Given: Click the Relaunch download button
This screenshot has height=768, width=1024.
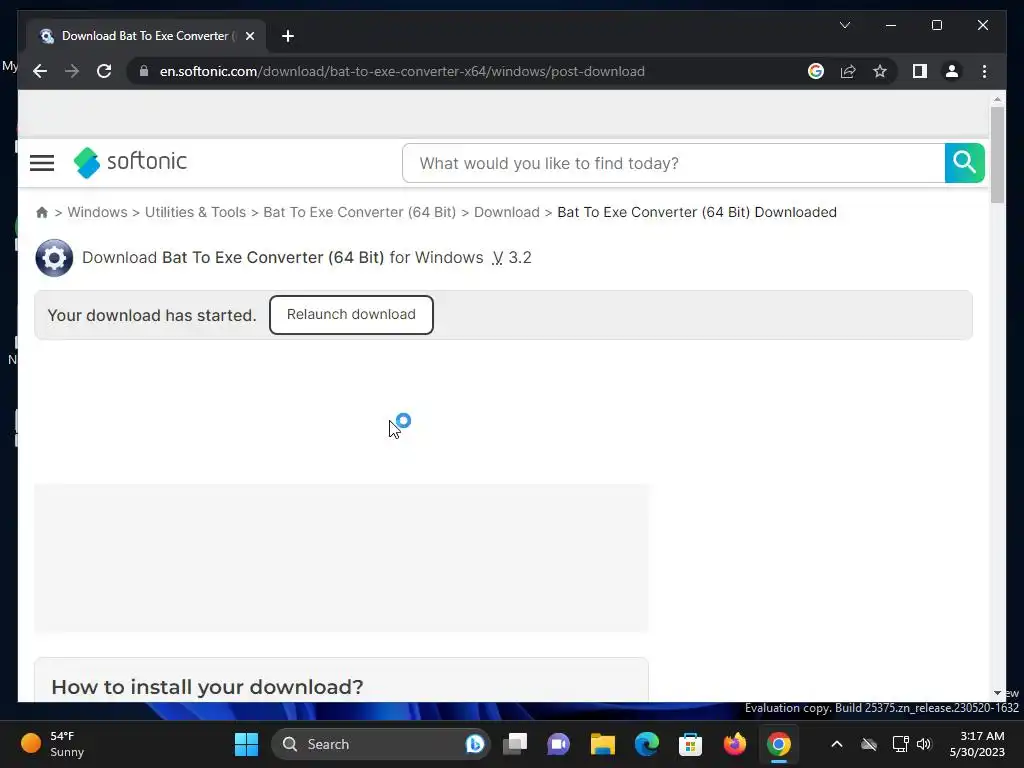Looking at the screenshot, I should coord(351,315).
